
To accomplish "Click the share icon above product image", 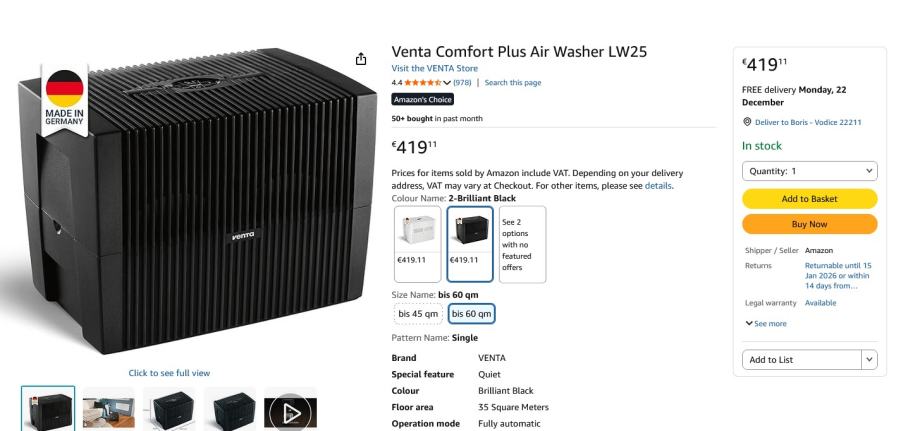I will (361, 59).
